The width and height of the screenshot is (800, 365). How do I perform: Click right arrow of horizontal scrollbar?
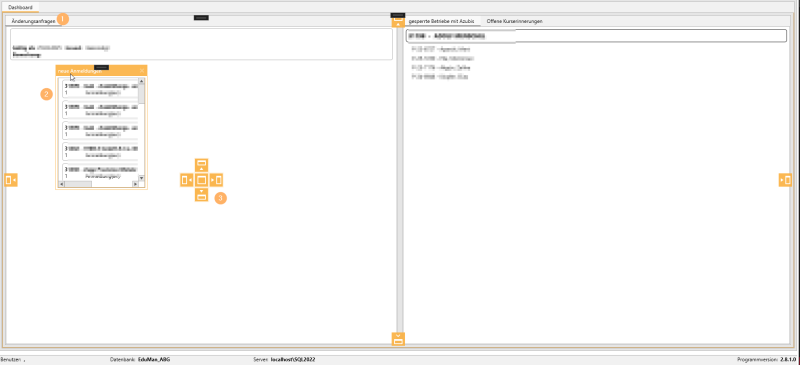tap(135, 184)
